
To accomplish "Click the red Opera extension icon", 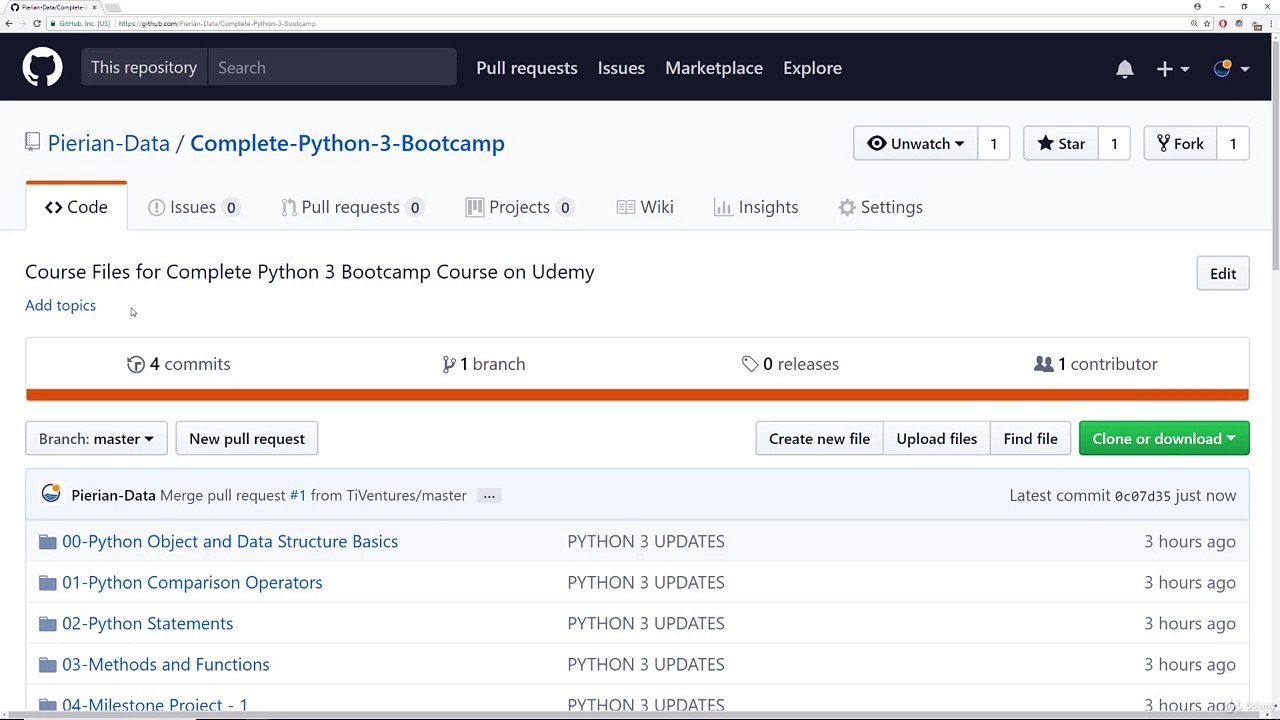I will click(1223, 23).
